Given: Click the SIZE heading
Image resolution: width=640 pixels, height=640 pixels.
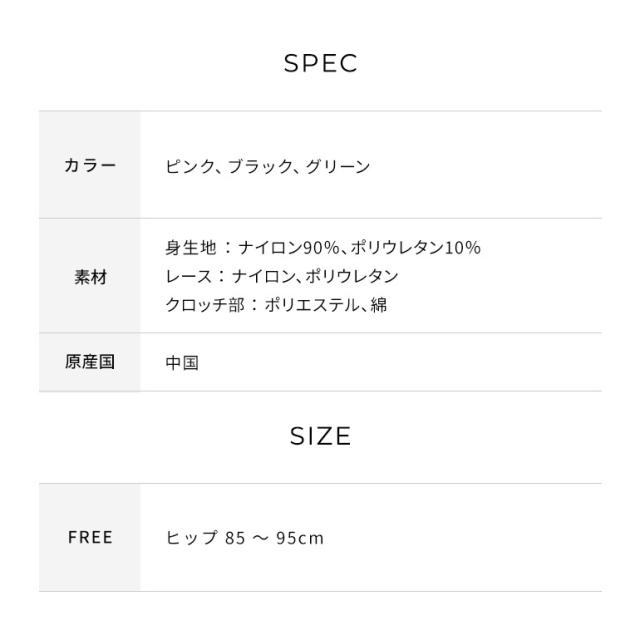Looking at the screenshot, I should point(320,437).
